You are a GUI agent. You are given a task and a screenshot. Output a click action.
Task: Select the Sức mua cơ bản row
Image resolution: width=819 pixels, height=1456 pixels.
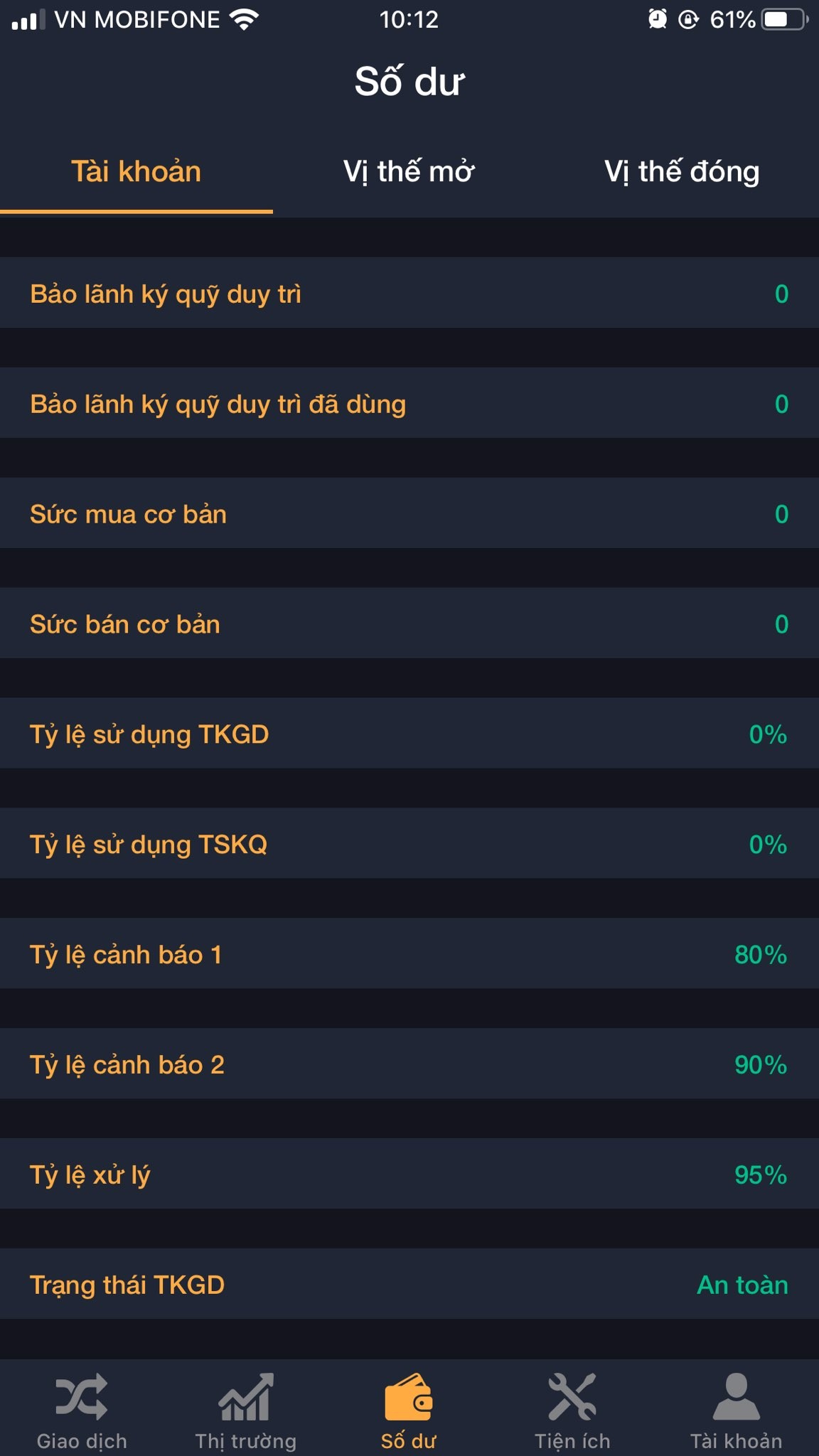click(409, 513)
